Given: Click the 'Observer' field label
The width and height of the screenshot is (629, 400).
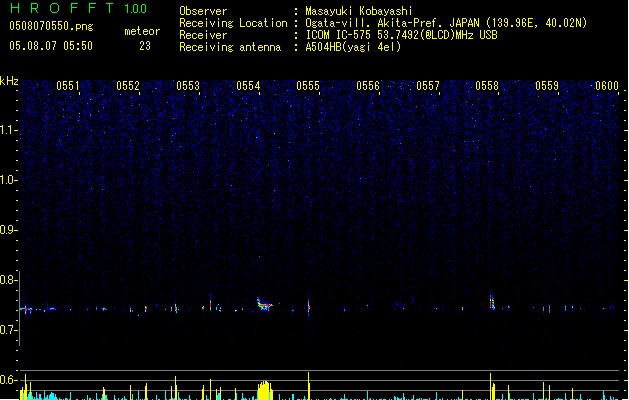Looking at the screenshot, I should coord(203,11).
